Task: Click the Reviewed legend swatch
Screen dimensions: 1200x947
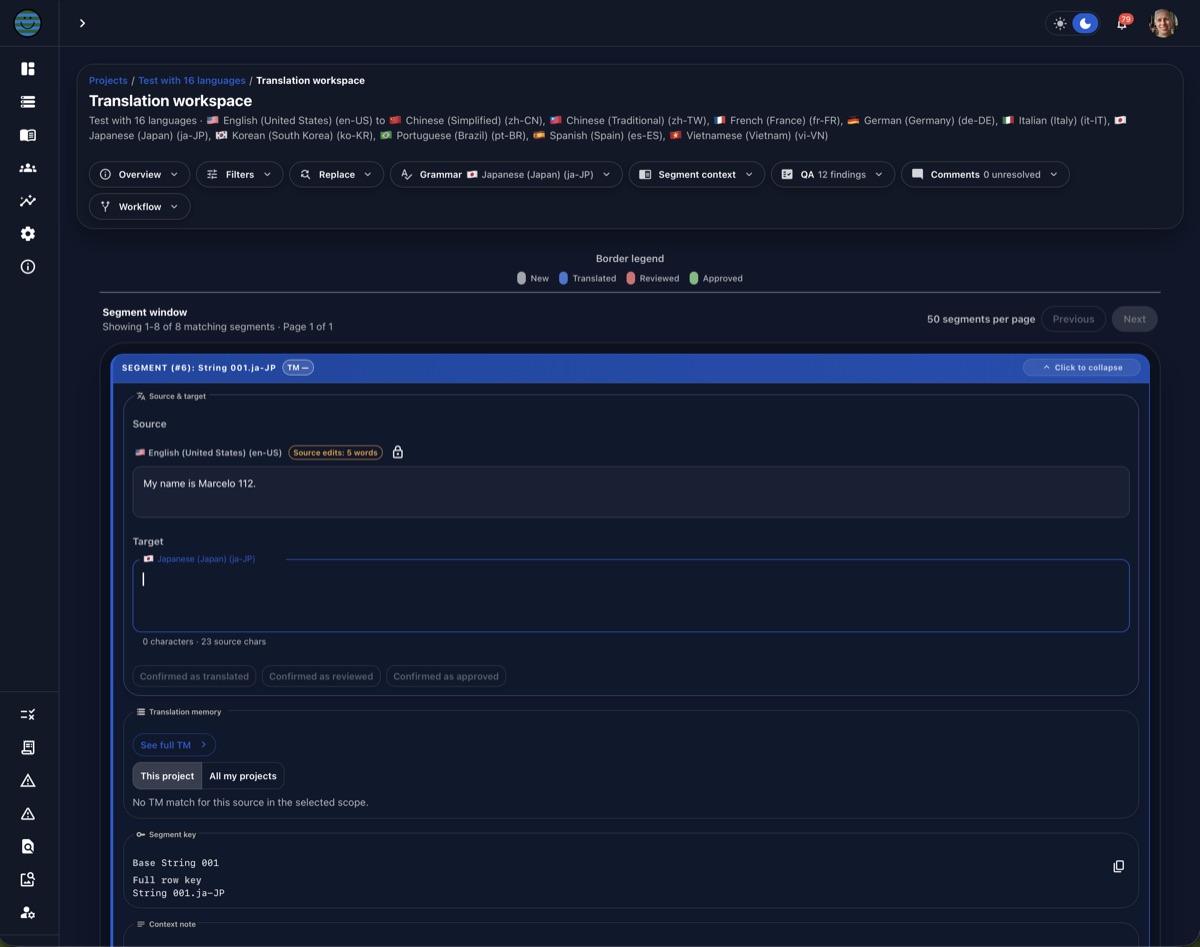Action: (631, 278)
